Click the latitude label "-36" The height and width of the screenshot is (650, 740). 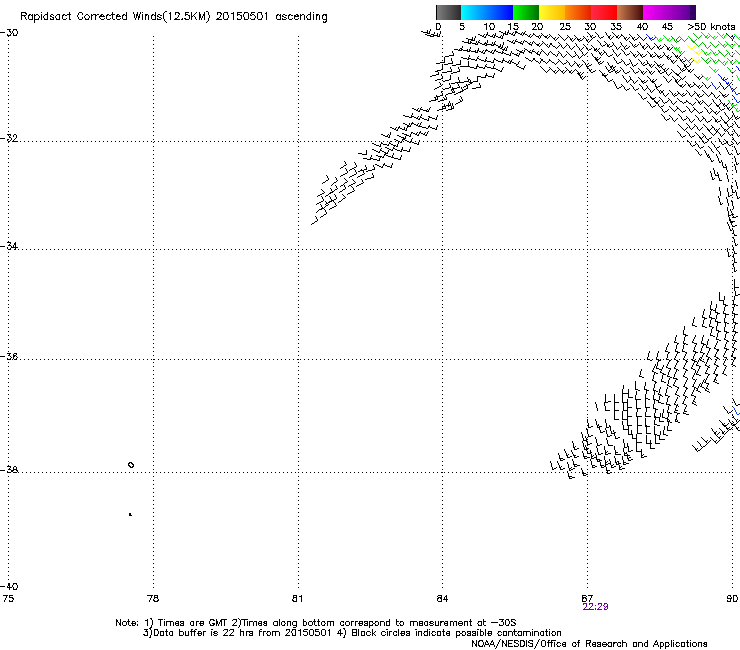[x=9, y=356]
